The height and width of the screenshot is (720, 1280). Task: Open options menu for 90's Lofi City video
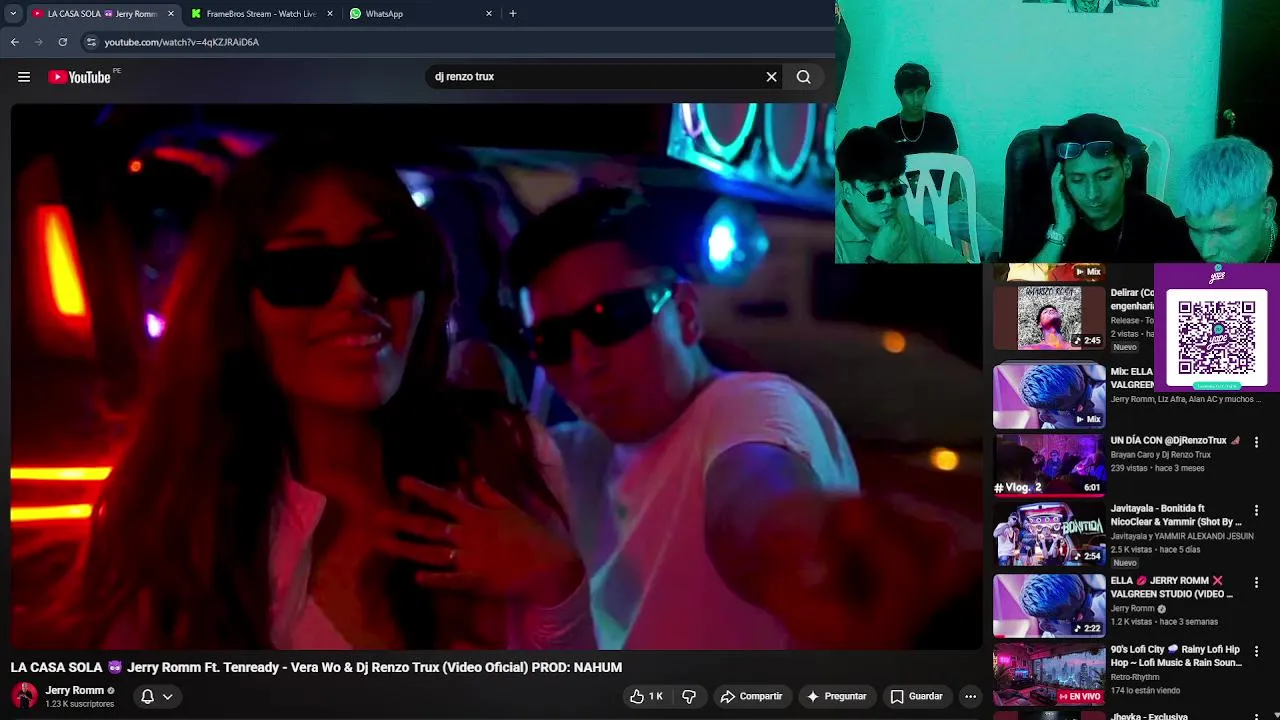(1256, 651)
